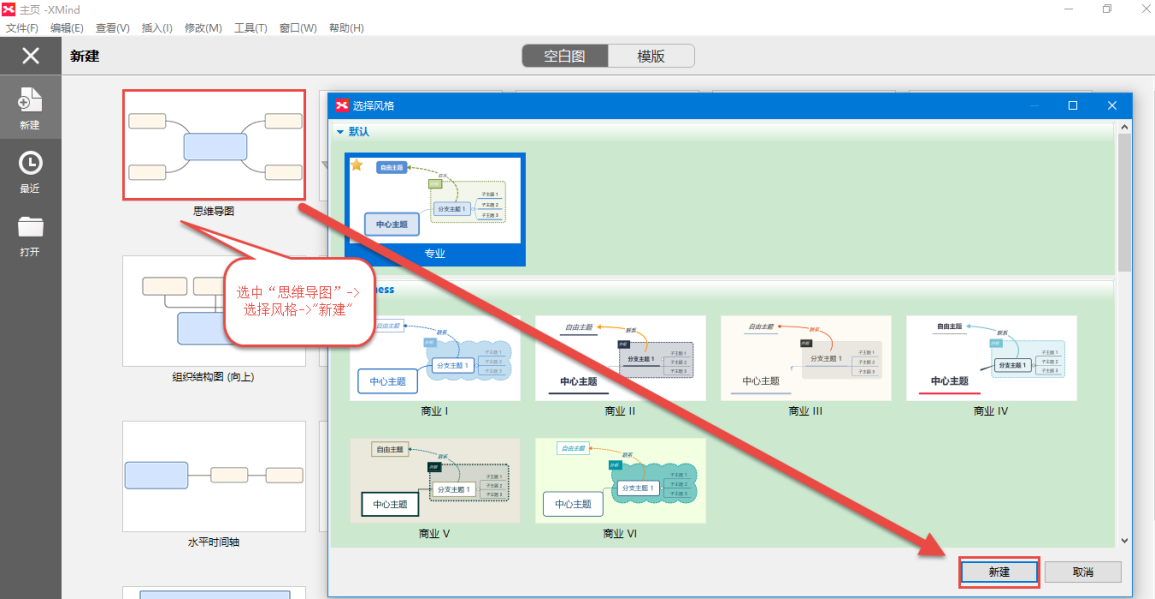This screenshot has width=1155, height=599.
Task: Click the 商业 IV label text
Action: [991, 411]
